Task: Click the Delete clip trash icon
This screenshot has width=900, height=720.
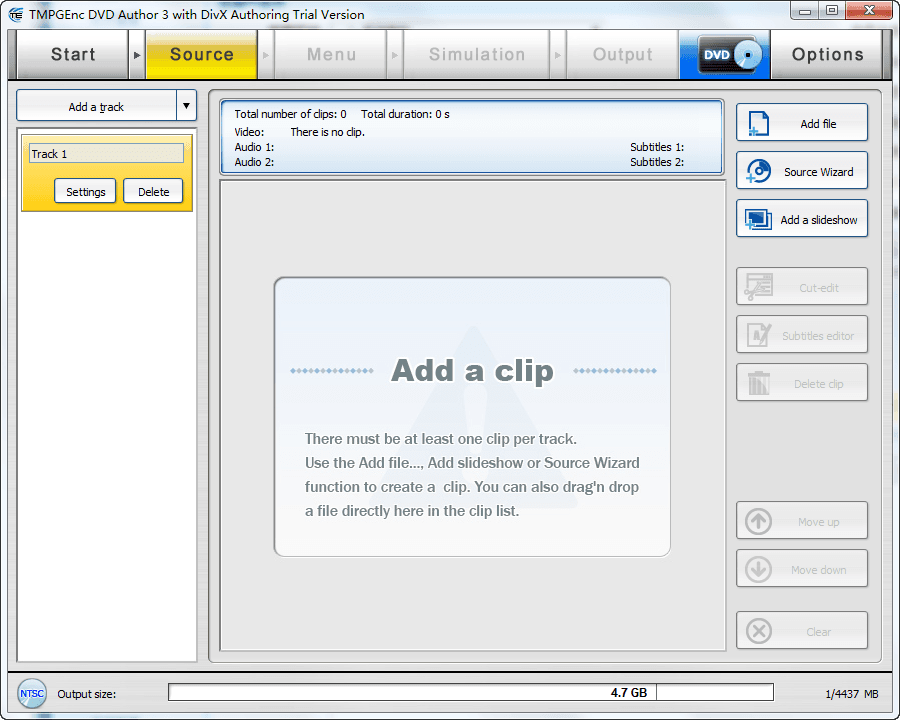Action: pos(758,383)
